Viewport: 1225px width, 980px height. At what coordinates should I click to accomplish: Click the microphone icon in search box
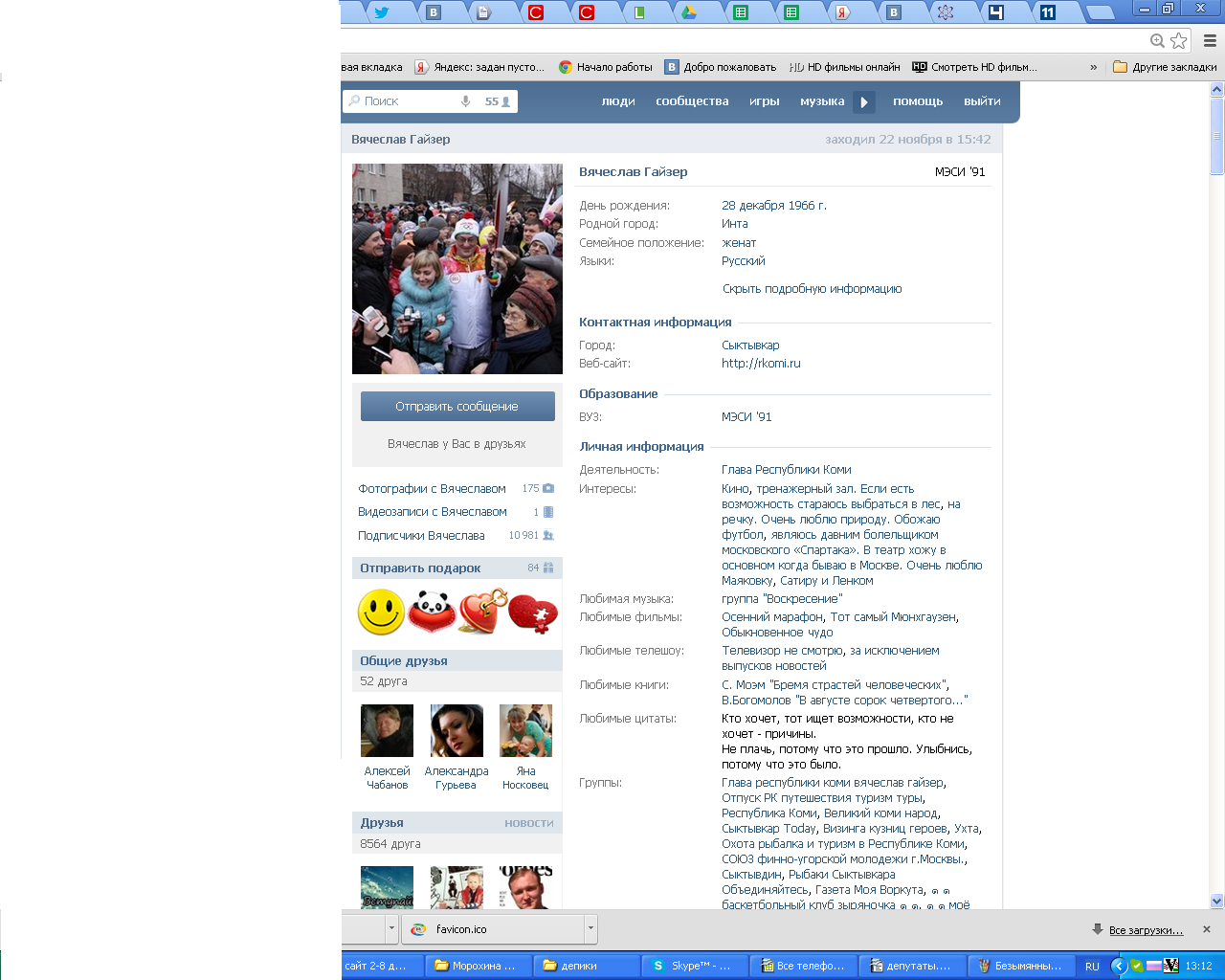point(466,101)
